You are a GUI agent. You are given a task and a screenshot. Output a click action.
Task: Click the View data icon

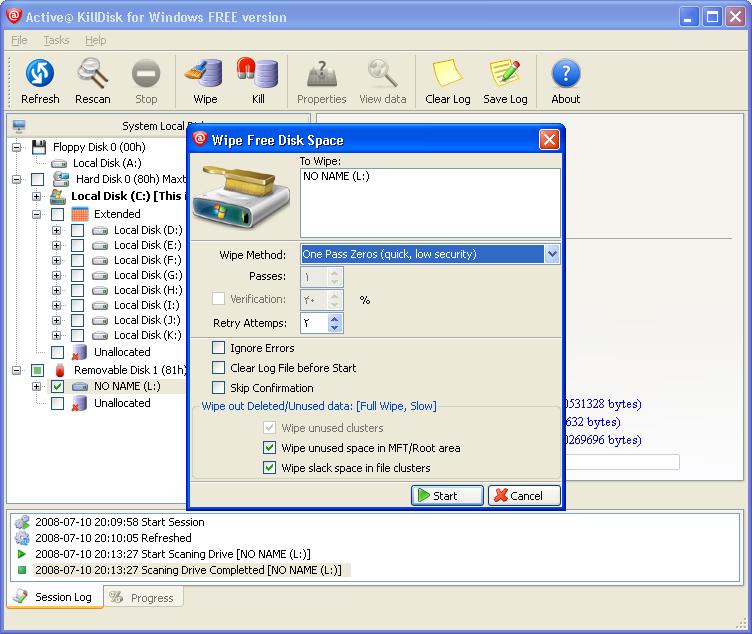click(382, 73)
